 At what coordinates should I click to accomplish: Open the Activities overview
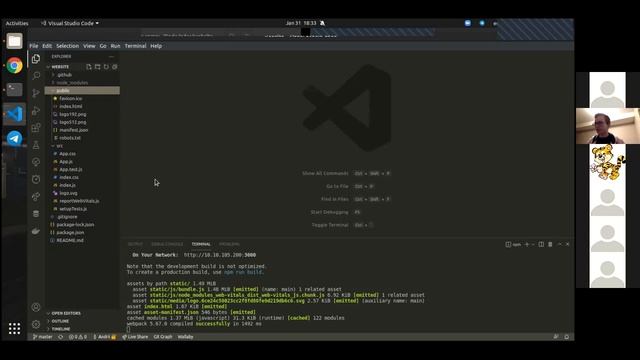click(x=17, y=23)
